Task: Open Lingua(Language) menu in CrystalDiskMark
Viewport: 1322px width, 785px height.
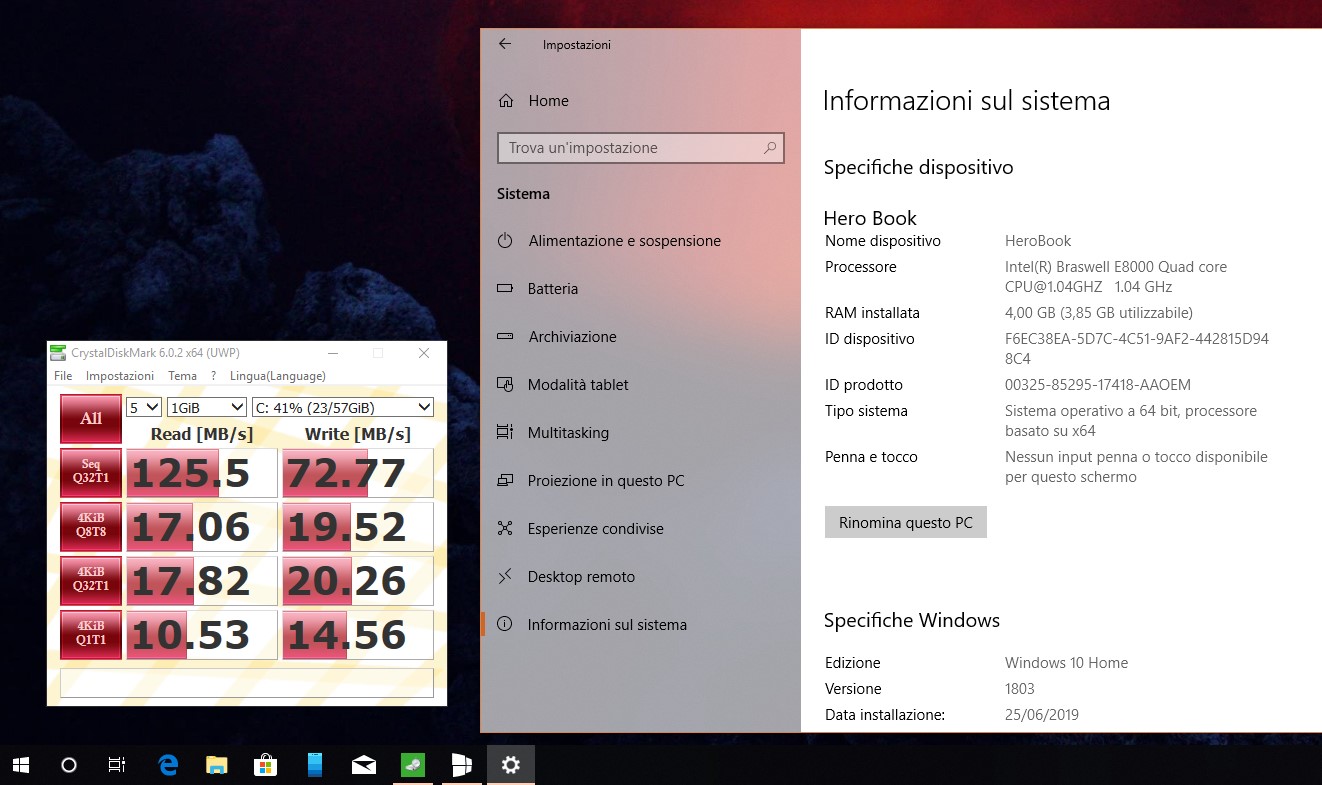Action: pyautogui.click(x=278, y=376)
